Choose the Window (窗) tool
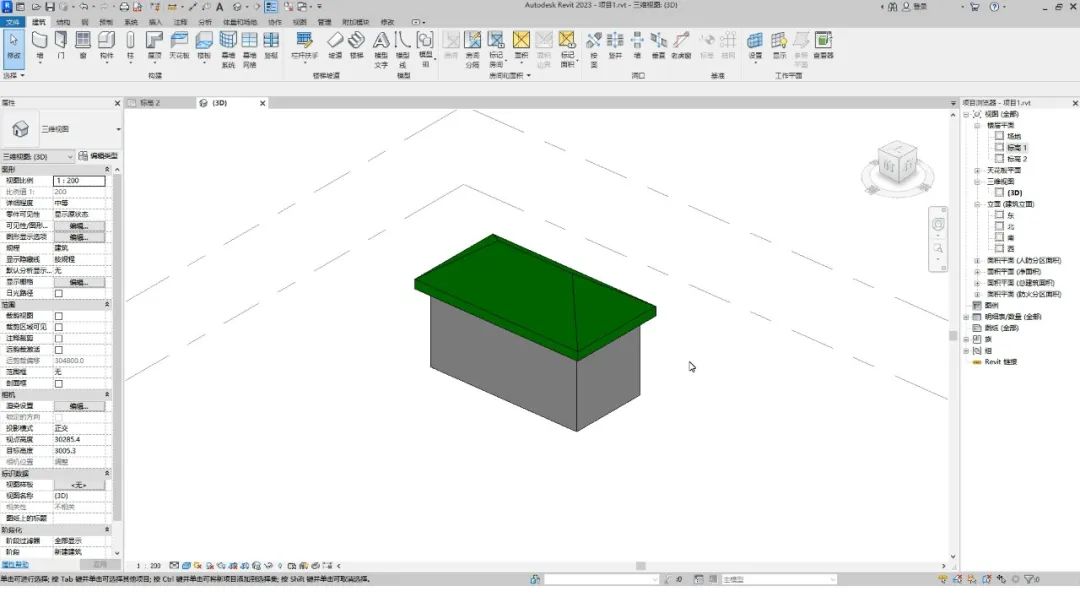Viewport: 1080px width, 608px height. (x=82, y=43)
